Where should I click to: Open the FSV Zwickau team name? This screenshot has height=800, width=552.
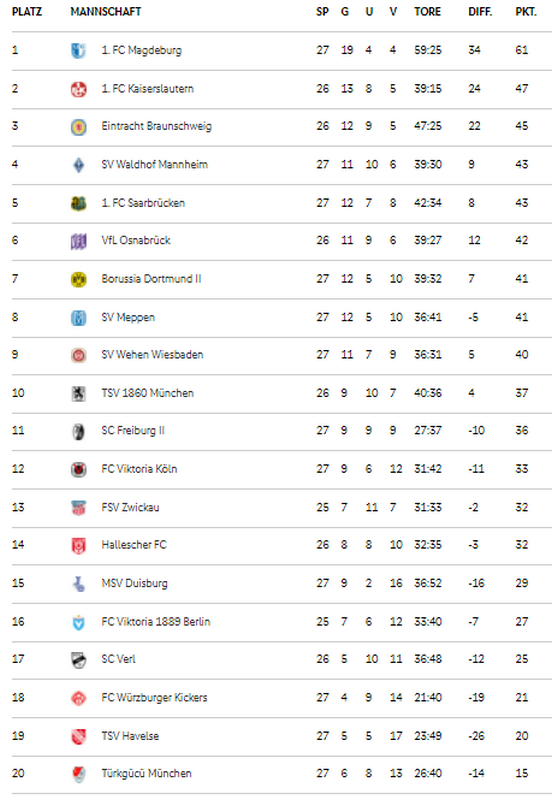point(130,508)
